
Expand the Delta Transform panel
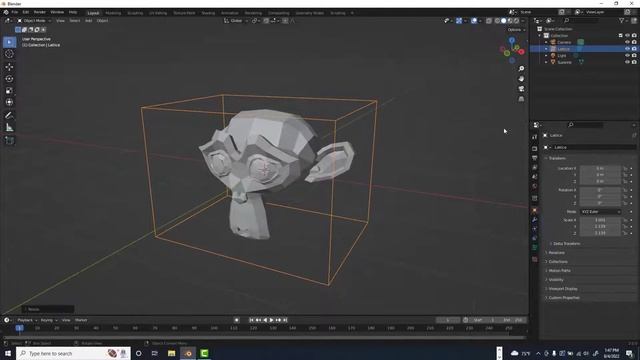point(566,244)
